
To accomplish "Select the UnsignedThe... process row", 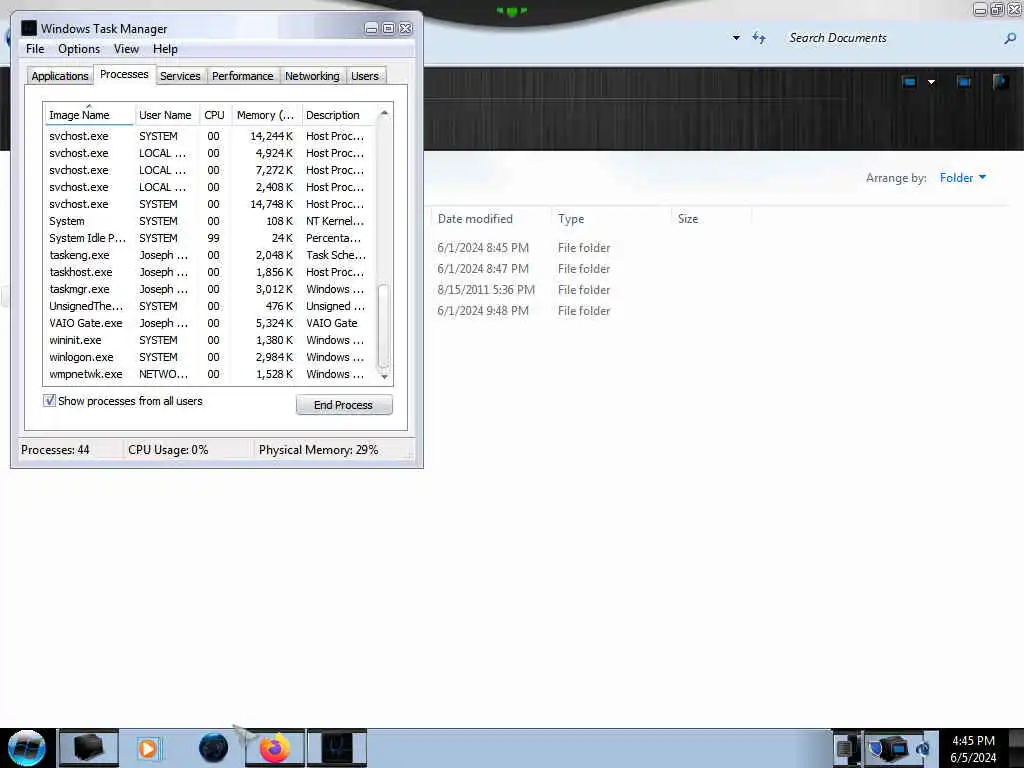I will point(210,306).
